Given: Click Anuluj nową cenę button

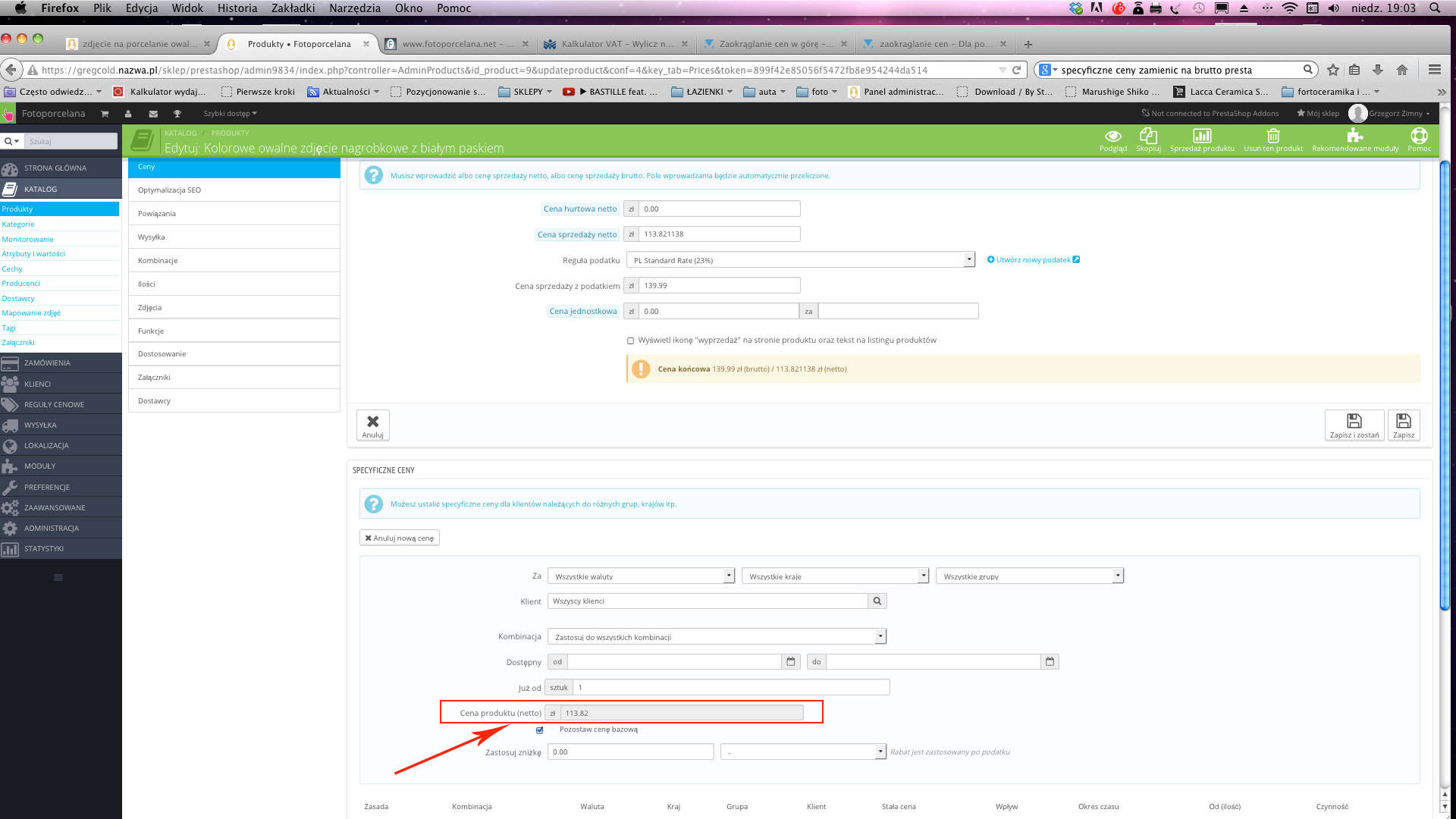Looking at the screenshot, I should [400, 538].
